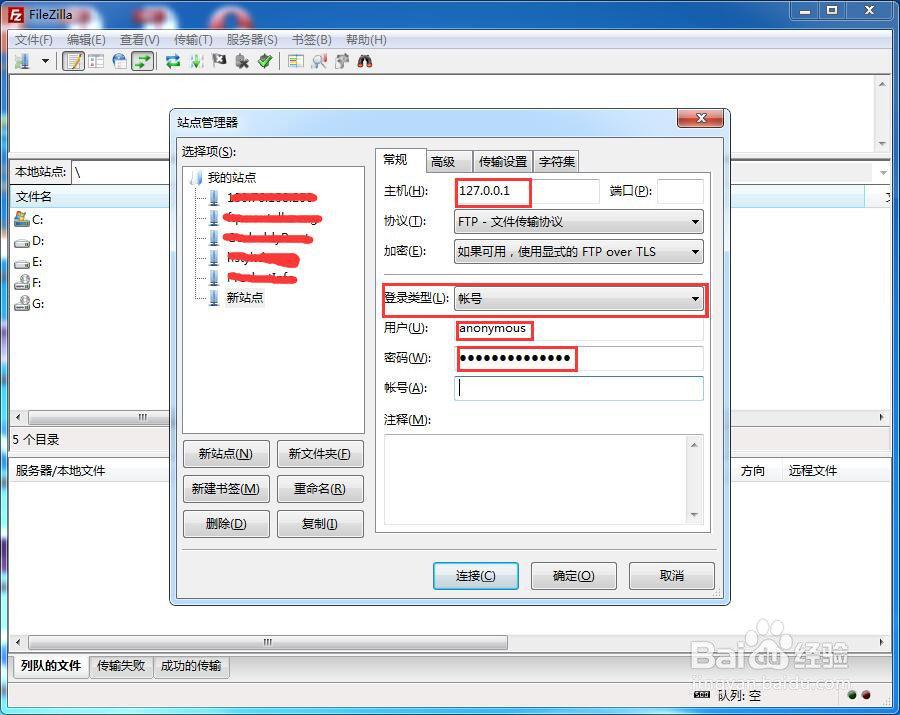
Task: Open the 加密(E) encryption dropdown
Action: [579, 251]
